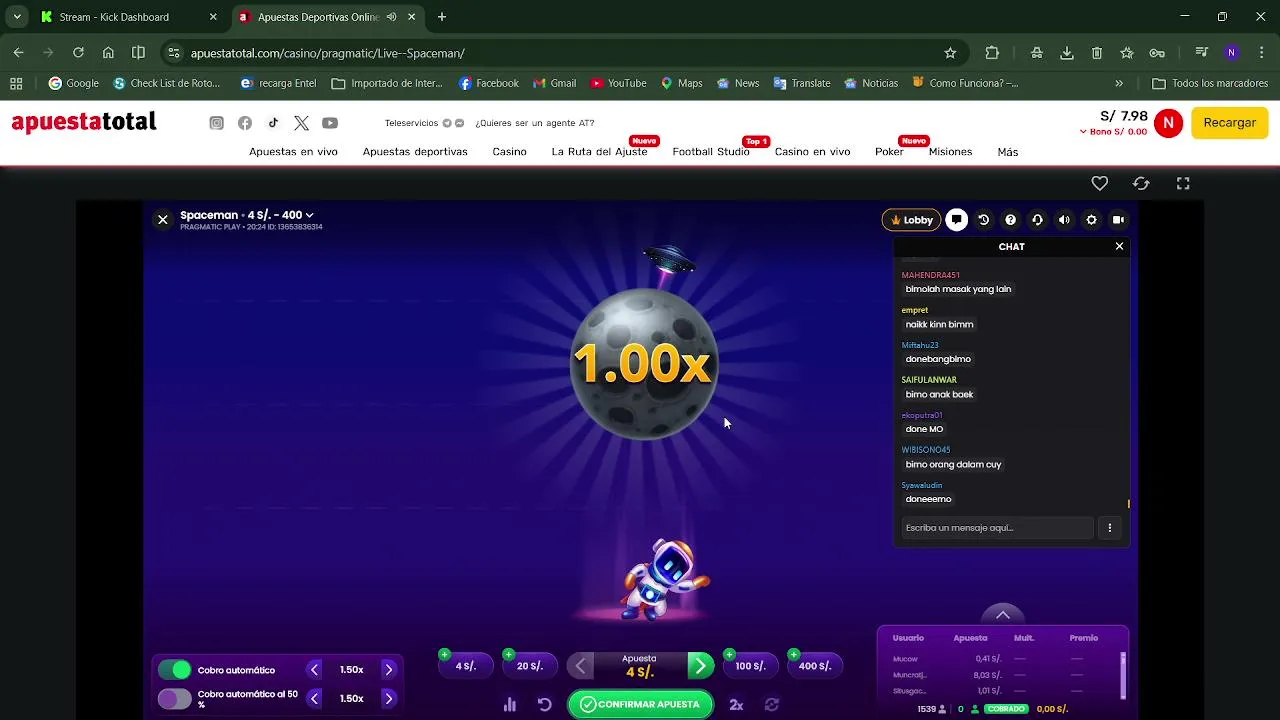Screen dimensions: 1280x720
Task: Decrease Cobro automático multiplier
Action: coord(315,670)
